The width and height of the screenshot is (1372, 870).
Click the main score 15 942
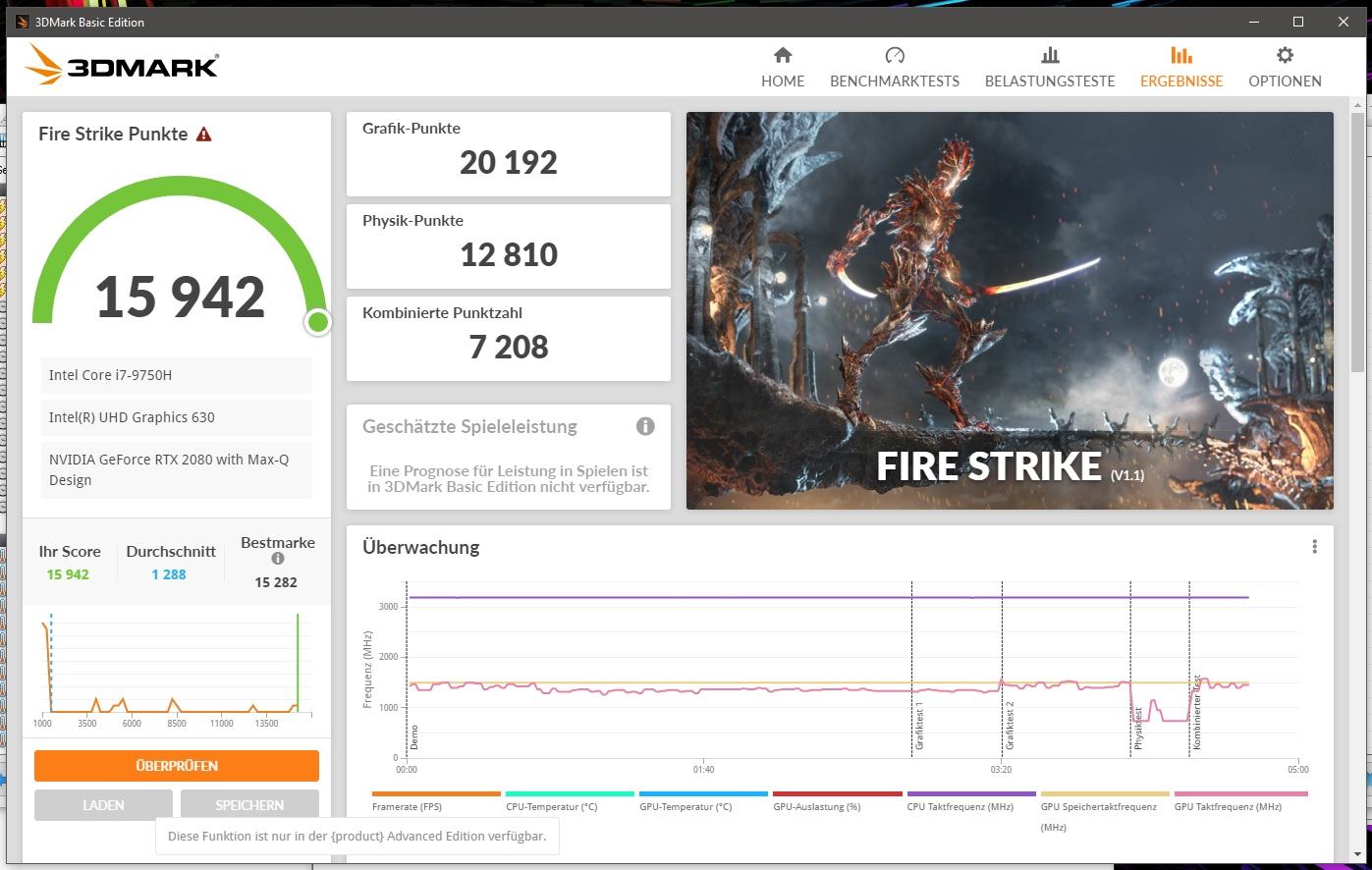(x=181, y=297)
